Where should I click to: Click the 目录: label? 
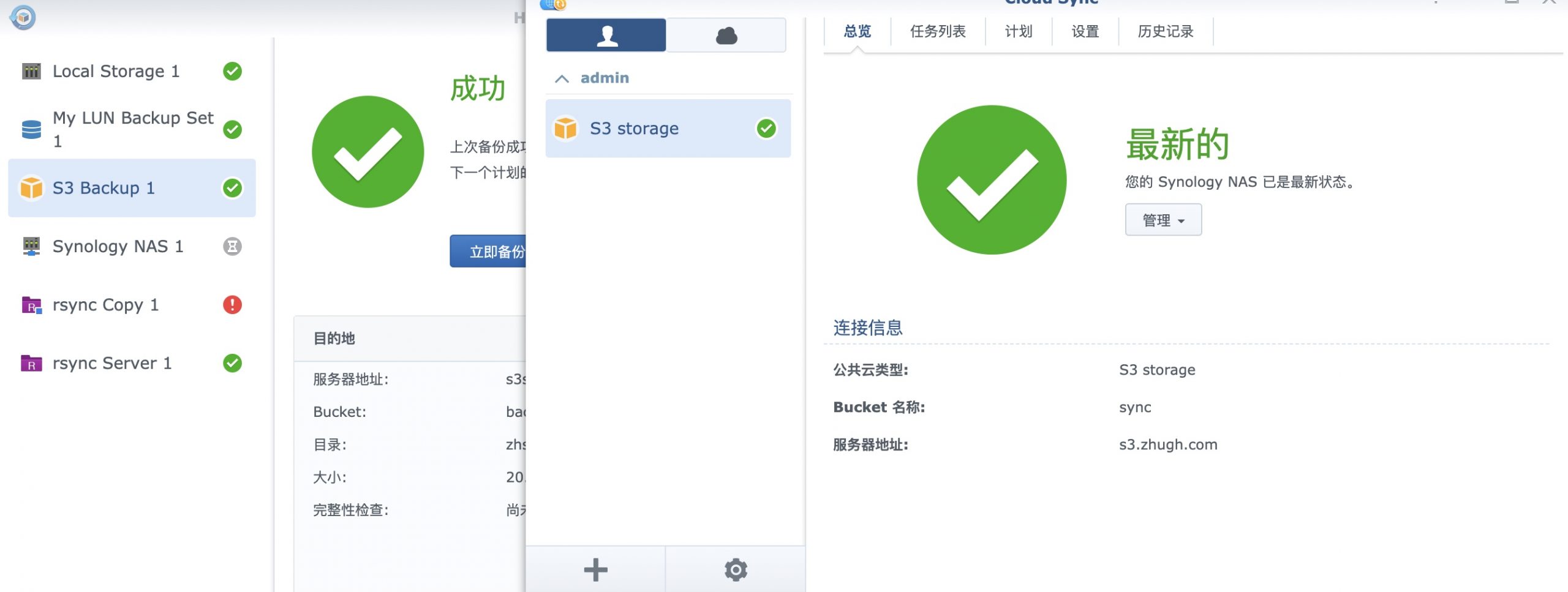point(330,445)
